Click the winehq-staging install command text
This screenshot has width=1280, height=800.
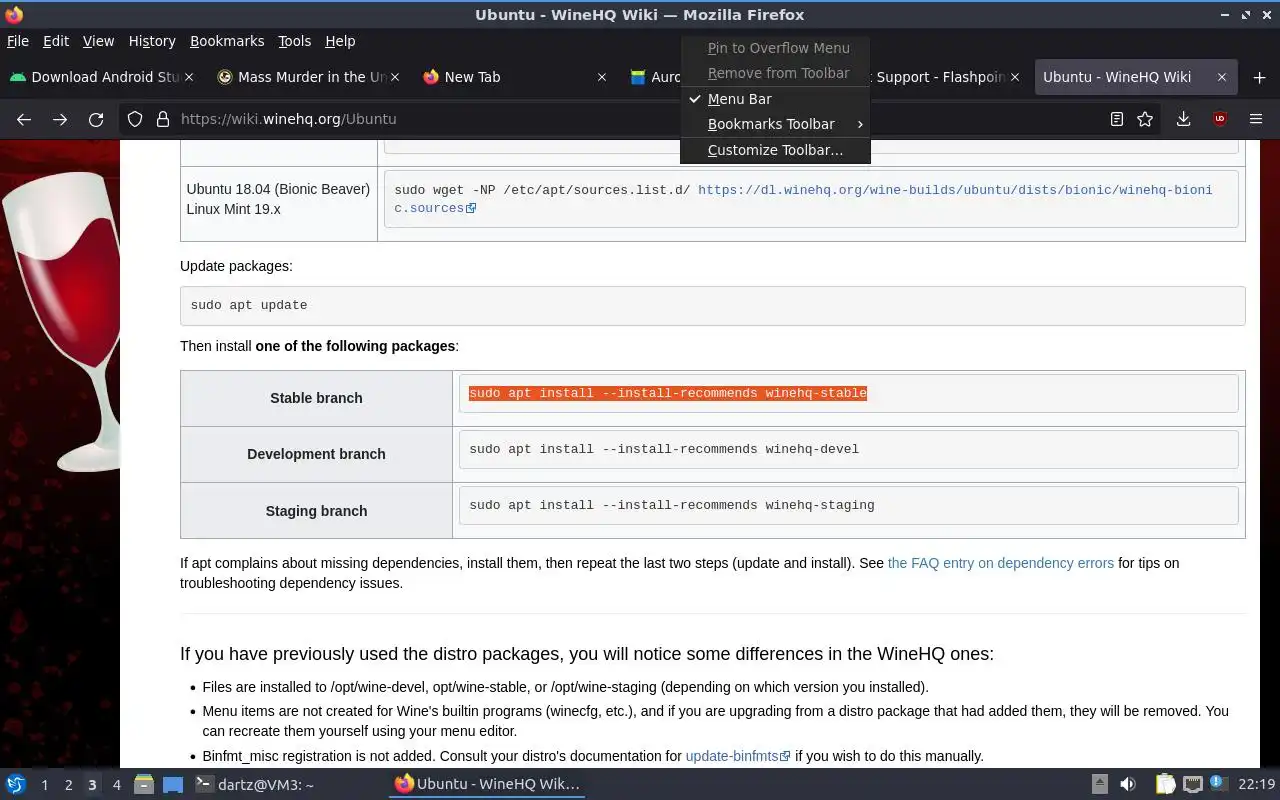(672, 505)
